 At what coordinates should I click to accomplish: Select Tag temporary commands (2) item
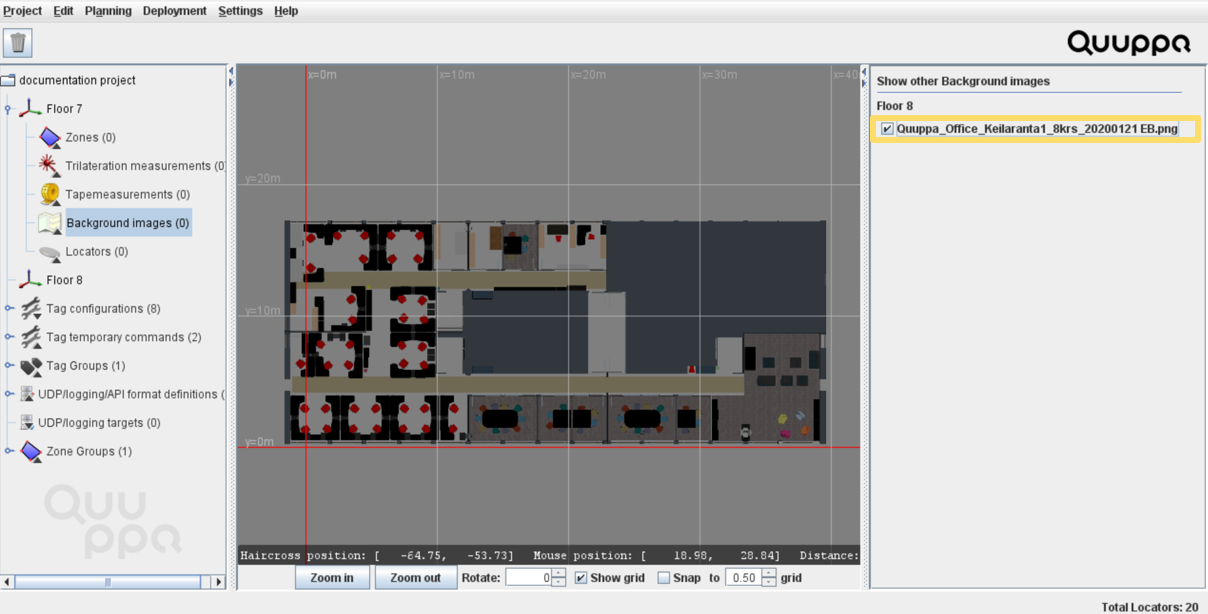click(x=124, y=337)
